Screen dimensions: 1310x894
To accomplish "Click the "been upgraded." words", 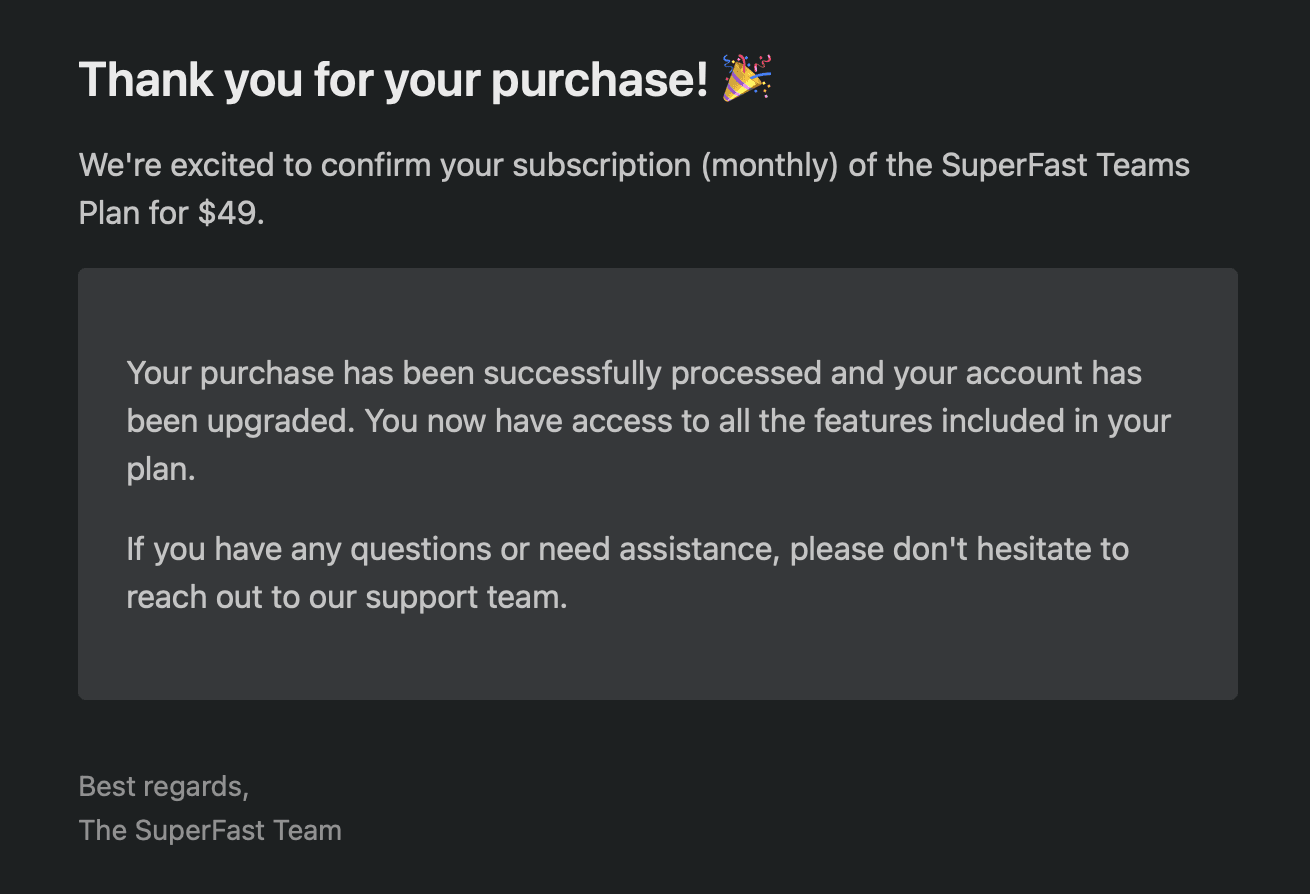I will pos(241,422).
